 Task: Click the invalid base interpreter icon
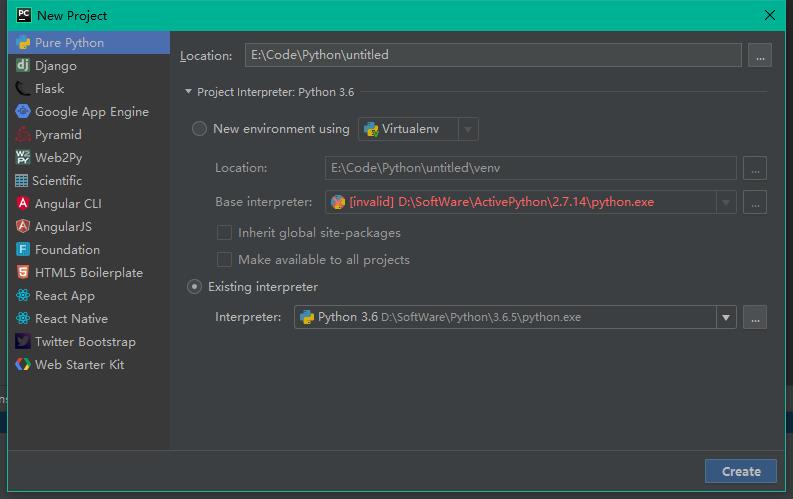pos(338,202)
